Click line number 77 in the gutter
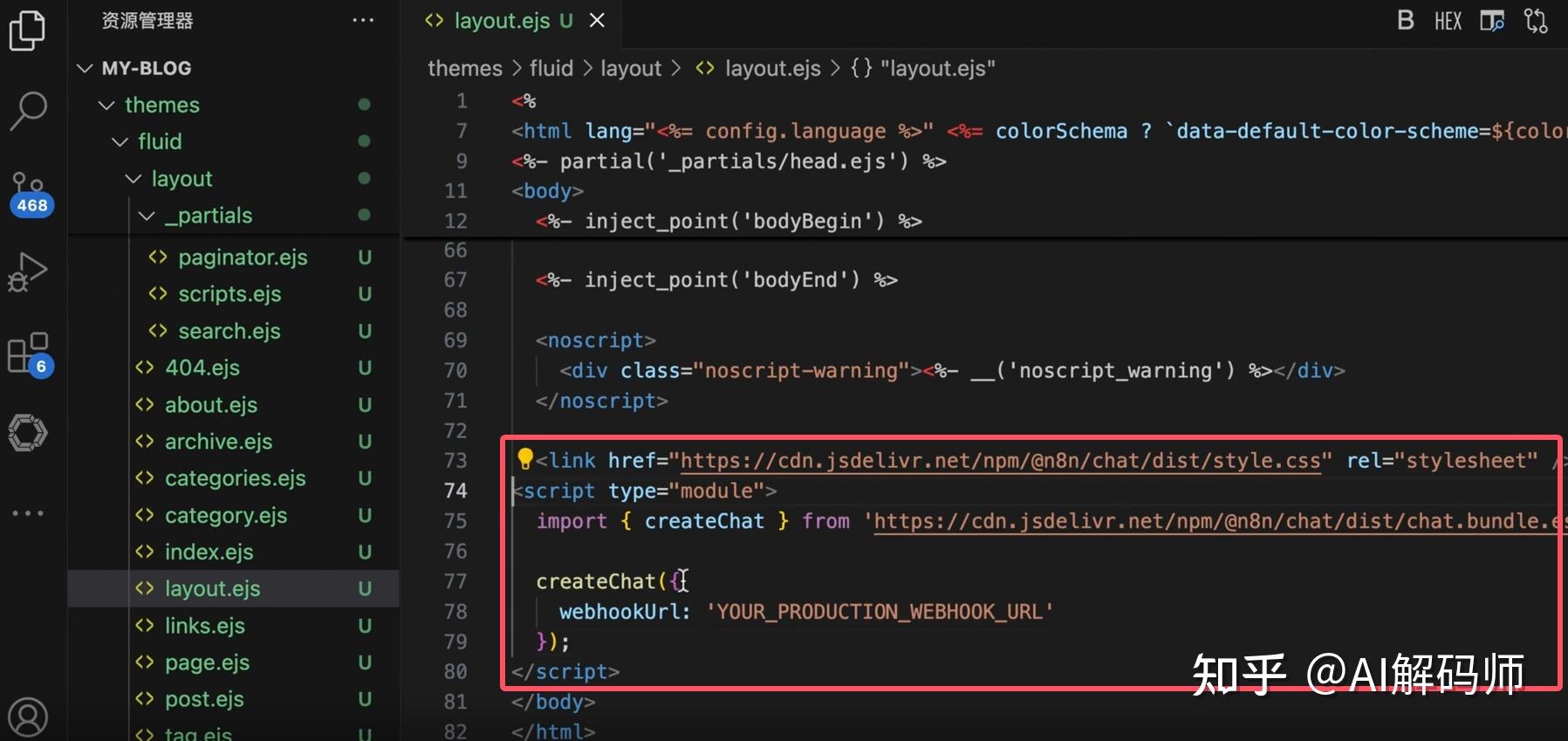 click(x=455, y=581)
